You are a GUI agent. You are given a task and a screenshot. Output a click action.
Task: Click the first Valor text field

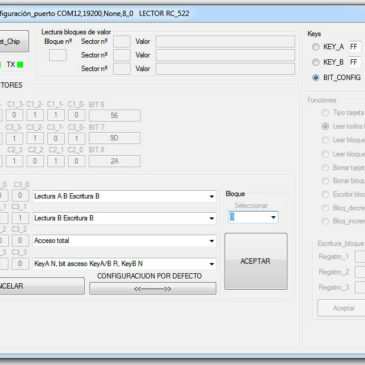click(x=225, y=42)
